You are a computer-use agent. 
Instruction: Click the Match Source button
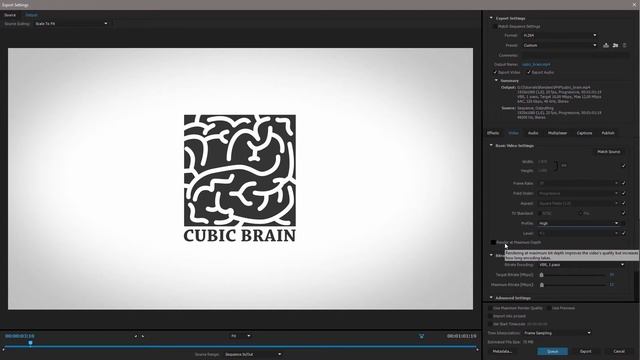pyautogui.click(x=609, y=152)
